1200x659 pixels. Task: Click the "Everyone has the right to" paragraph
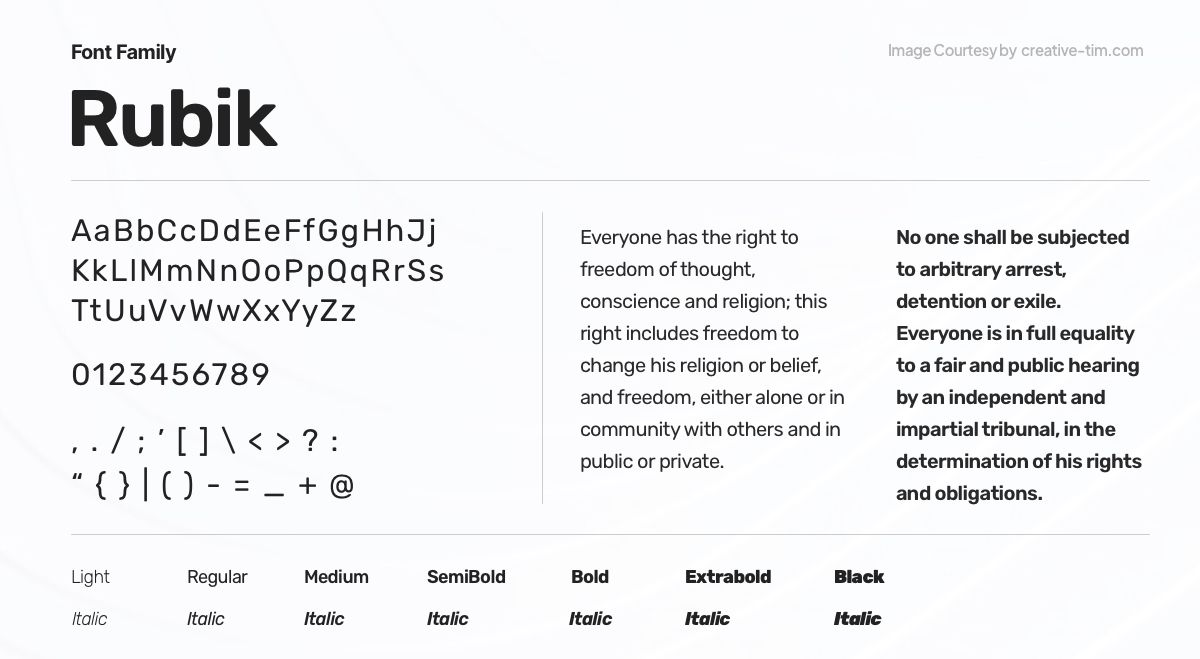[x=712, y=349]
